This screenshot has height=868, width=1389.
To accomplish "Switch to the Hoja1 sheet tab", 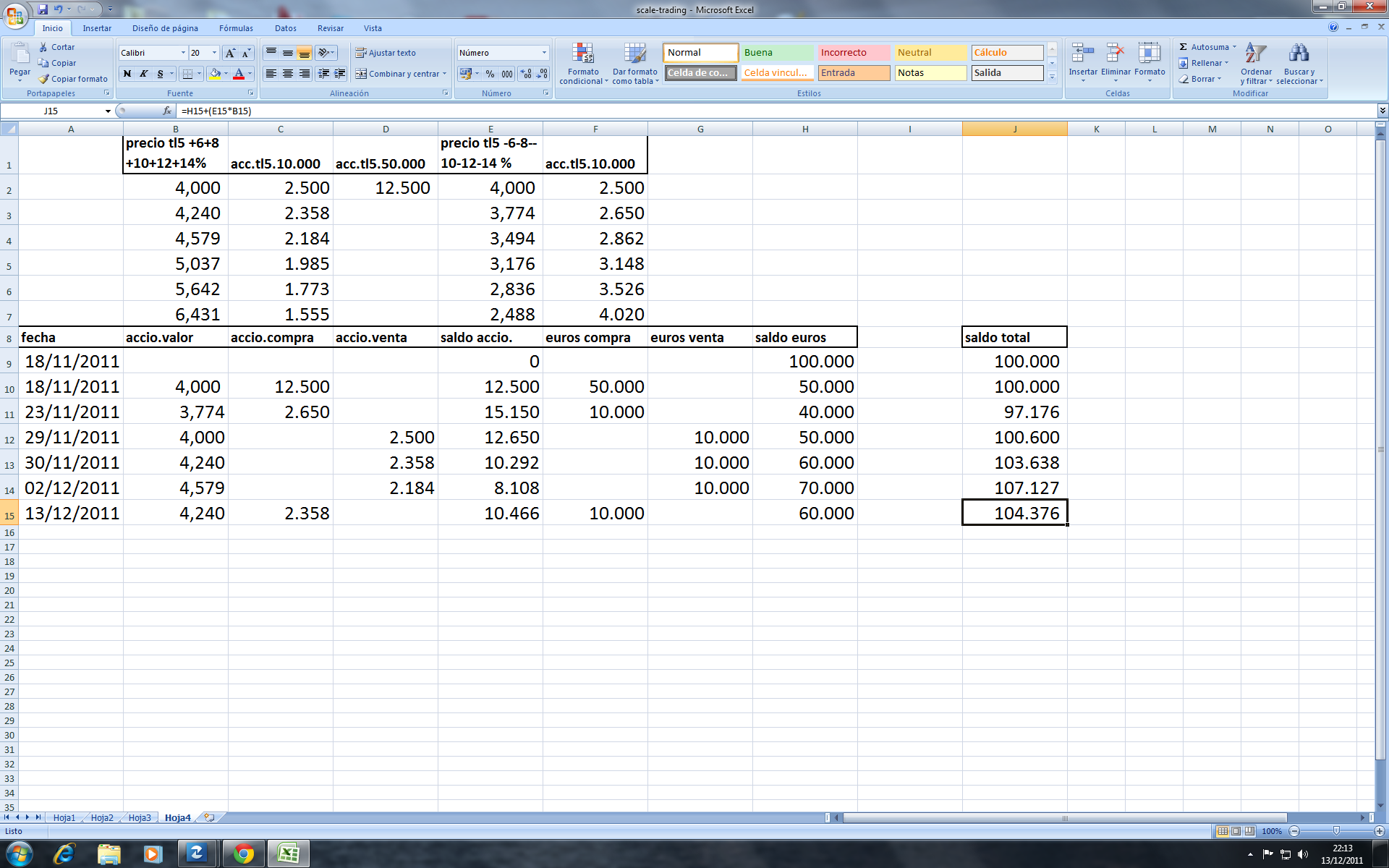I will (64, 817).
